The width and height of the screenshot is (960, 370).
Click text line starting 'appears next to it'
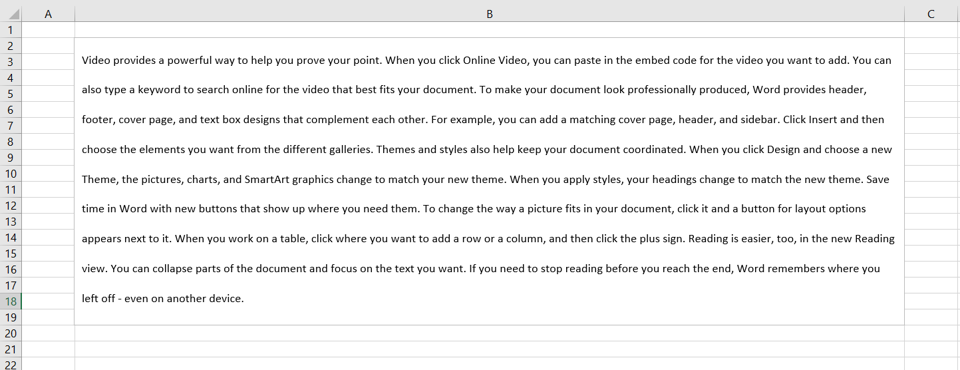488,239
